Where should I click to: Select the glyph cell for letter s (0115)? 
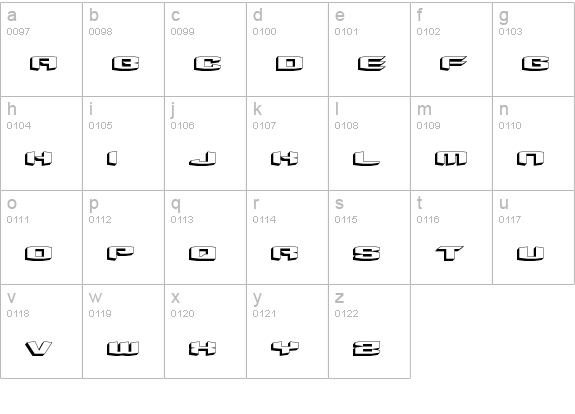[370, 237]
